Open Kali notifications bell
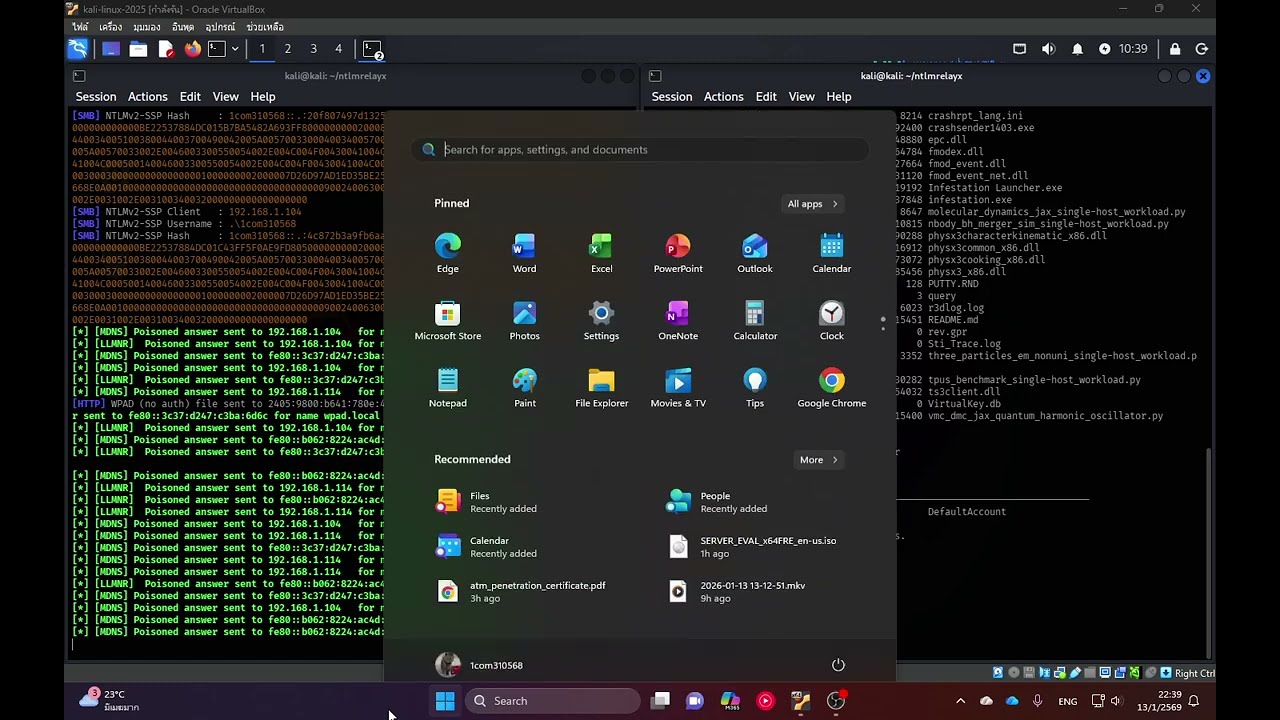 1077,48
